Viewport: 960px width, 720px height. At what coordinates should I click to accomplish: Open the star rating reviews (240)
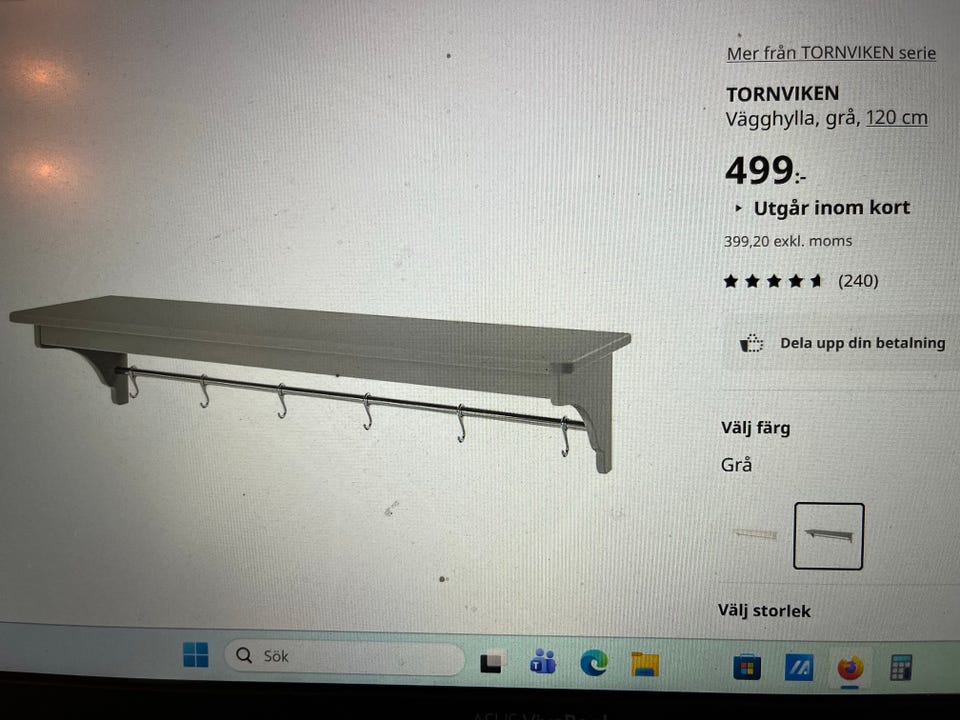tap(800, 281)
